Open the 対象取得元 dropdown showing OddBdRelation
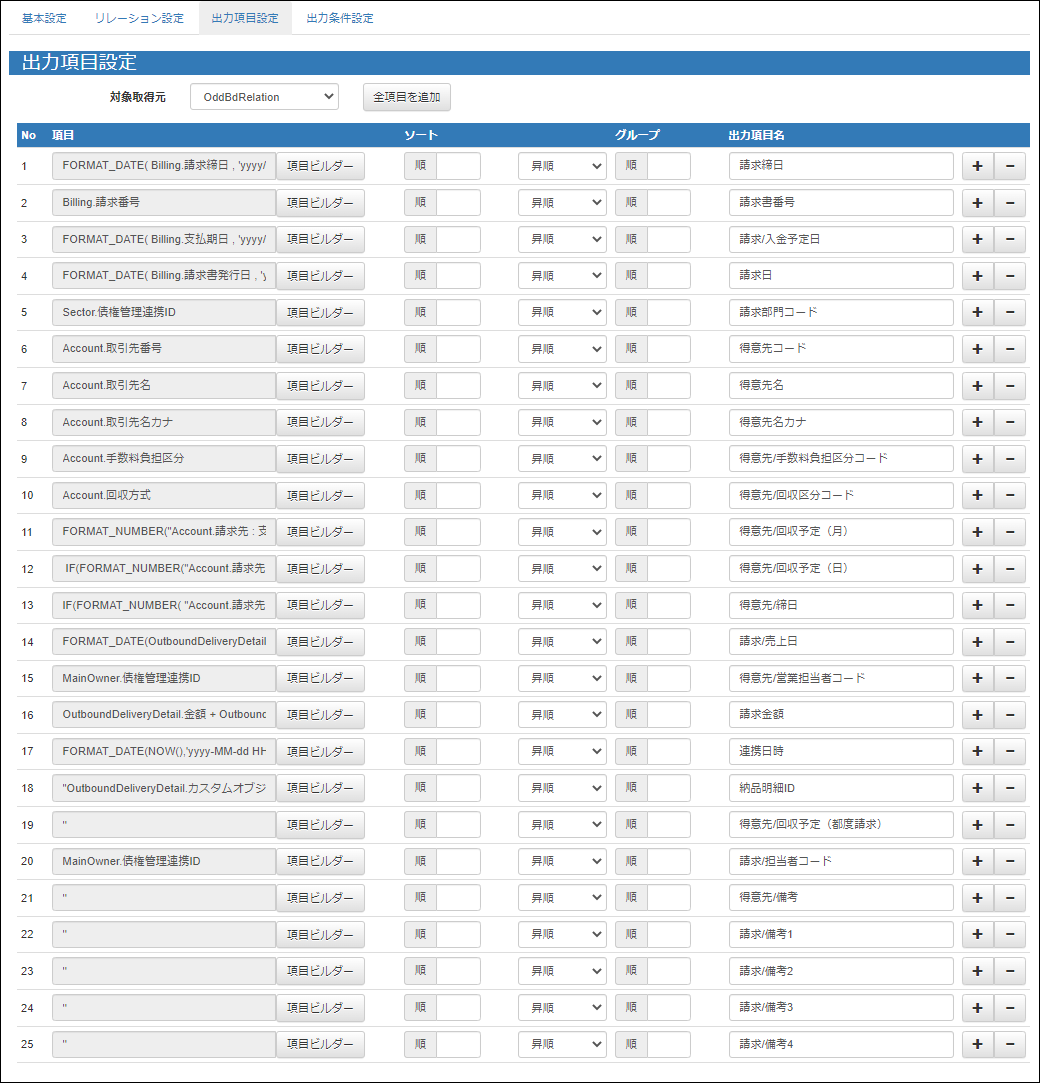 coord(264,97)
